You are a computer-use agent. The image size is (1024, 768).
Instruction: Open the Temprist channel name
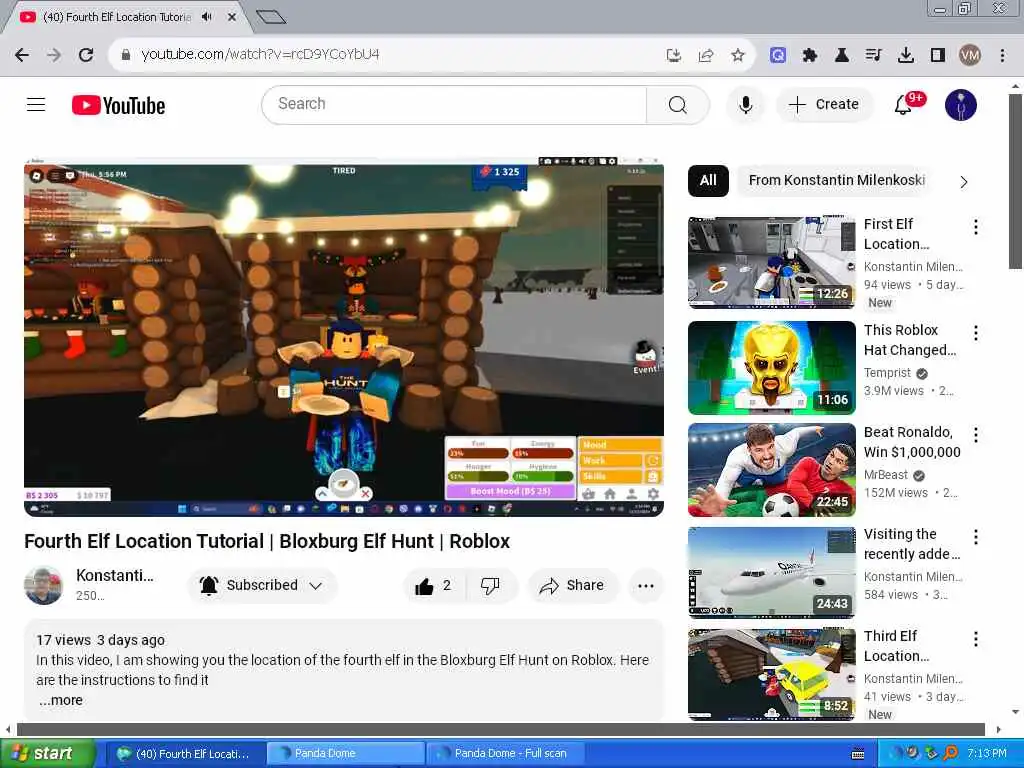[x=887, y=373]
